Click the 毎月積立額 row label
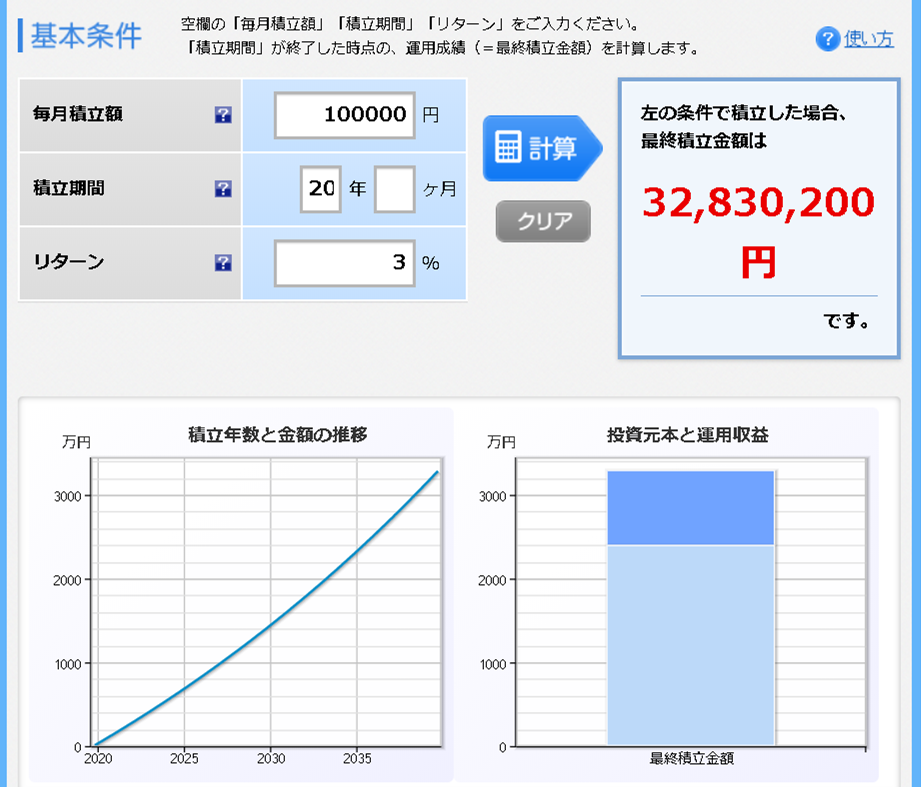The width and height of the screenshot is (921, 787). click(78, 114)
